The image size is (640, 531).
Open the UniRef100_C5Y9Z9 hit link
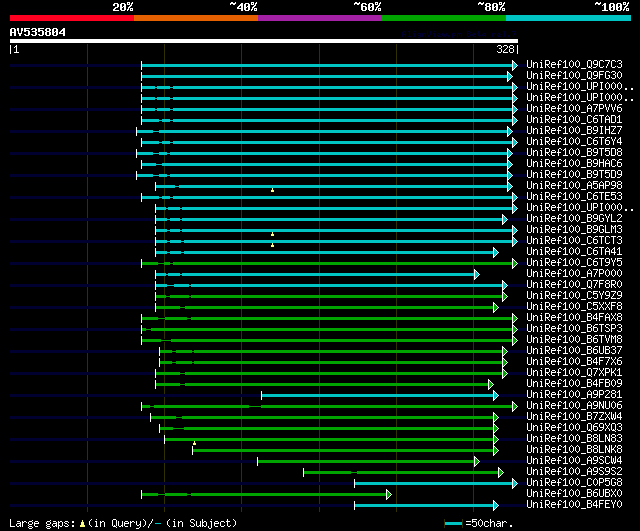pyautogui.click(x=574, y=295)
